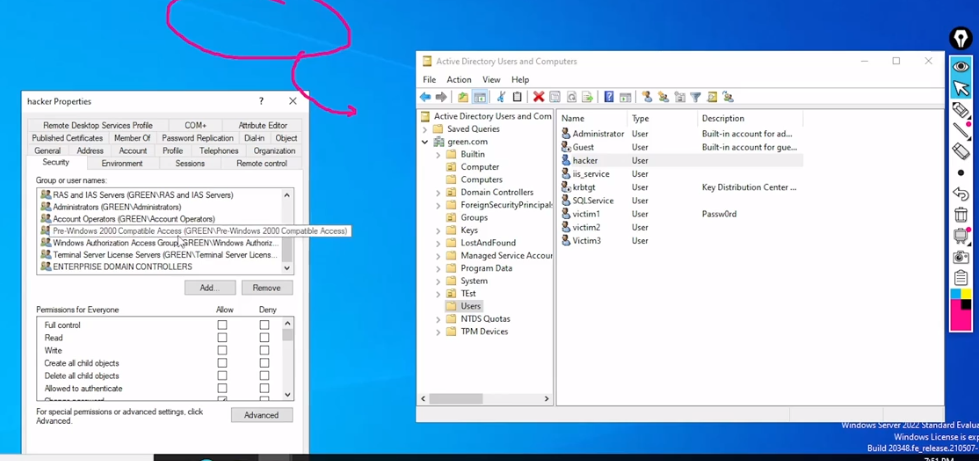
Task: Click the Properties toolbar icon
Action: click(x=554, y=97)
